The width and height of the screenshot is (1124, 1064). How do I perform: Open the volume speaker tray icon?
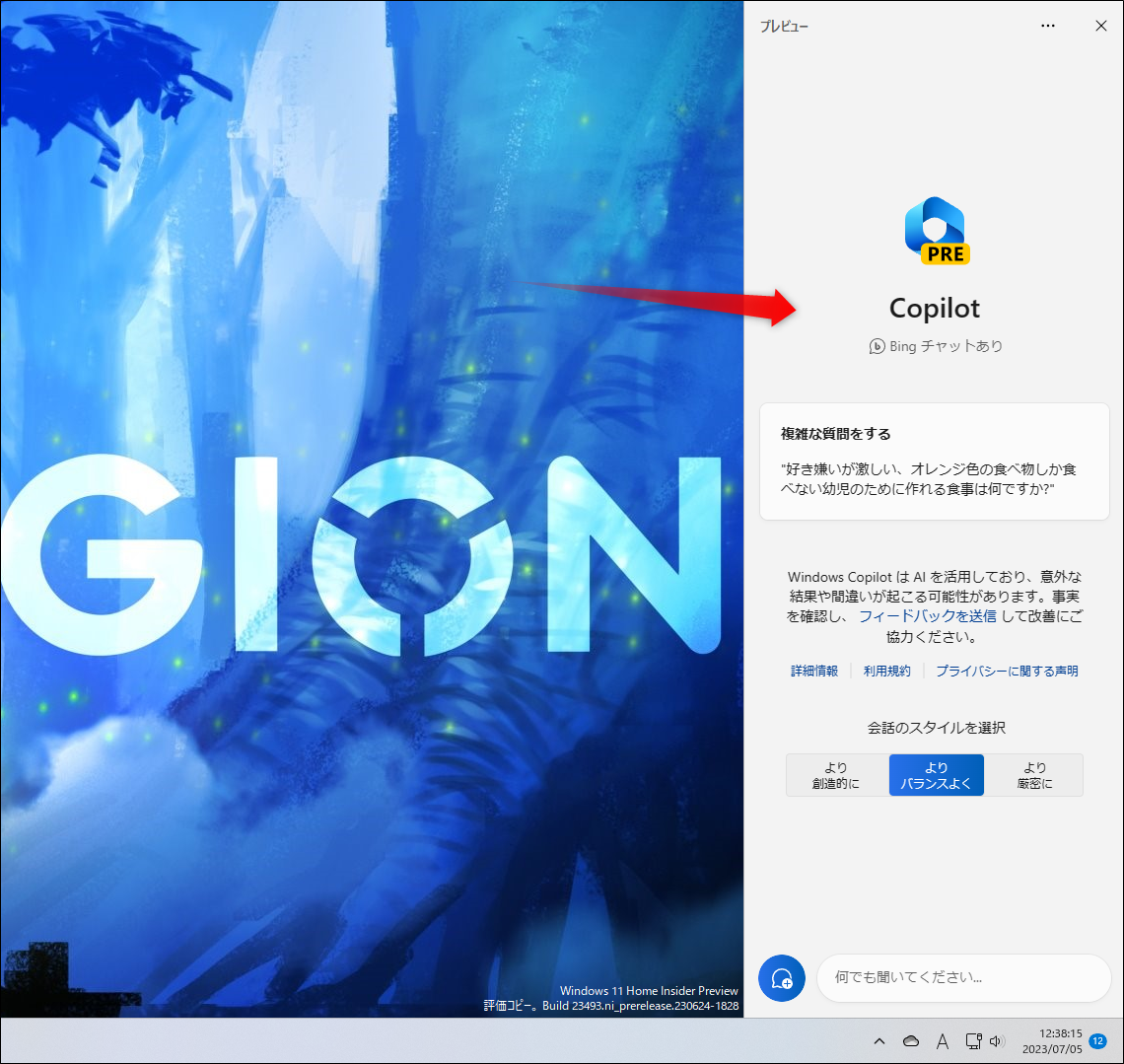[997, 1041]
